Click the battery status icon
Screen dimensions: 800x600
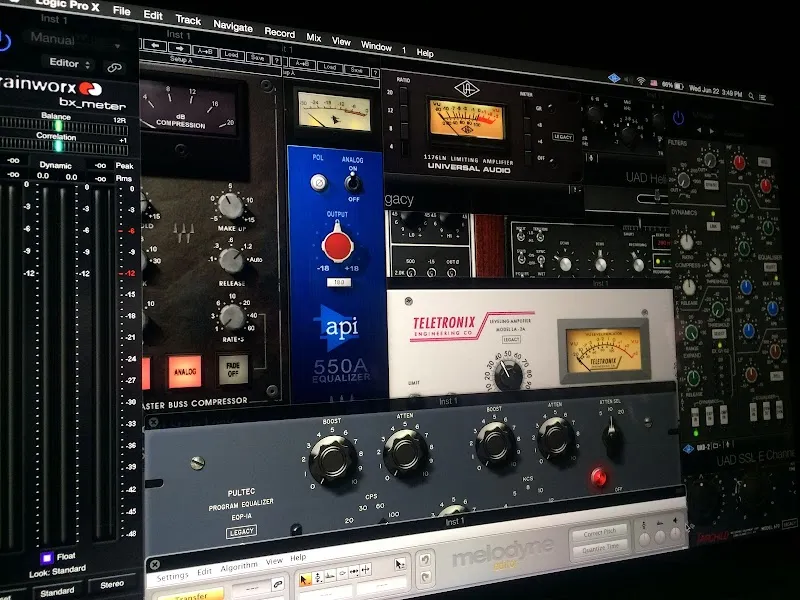[x=679, y=86]
